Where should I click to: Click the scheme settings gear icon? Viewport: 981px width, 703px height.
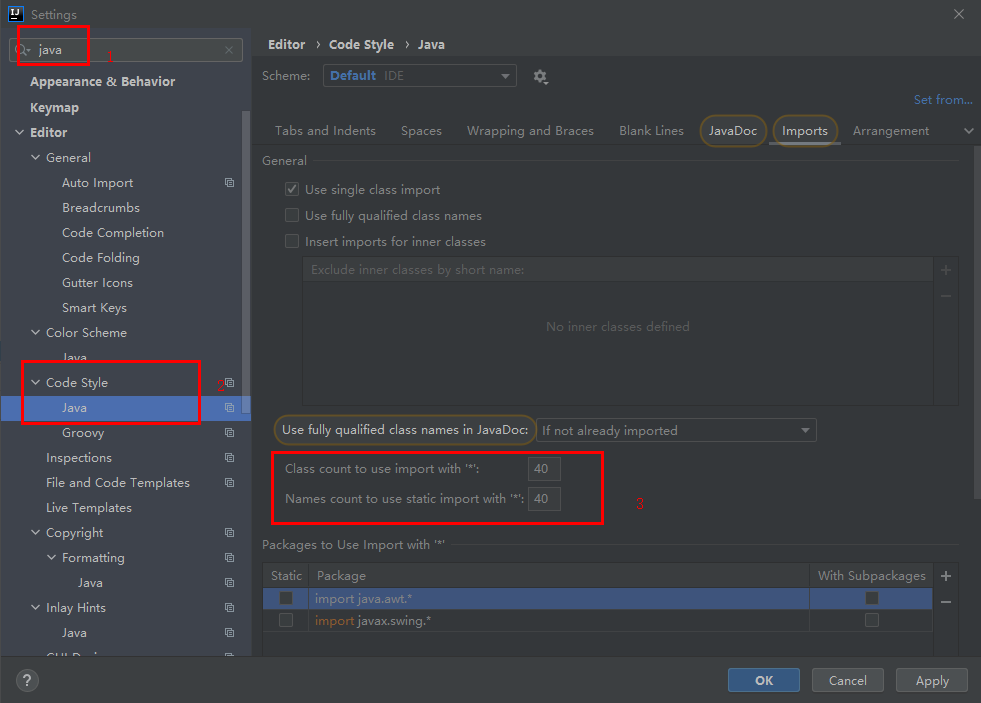(x=540, y=77)
